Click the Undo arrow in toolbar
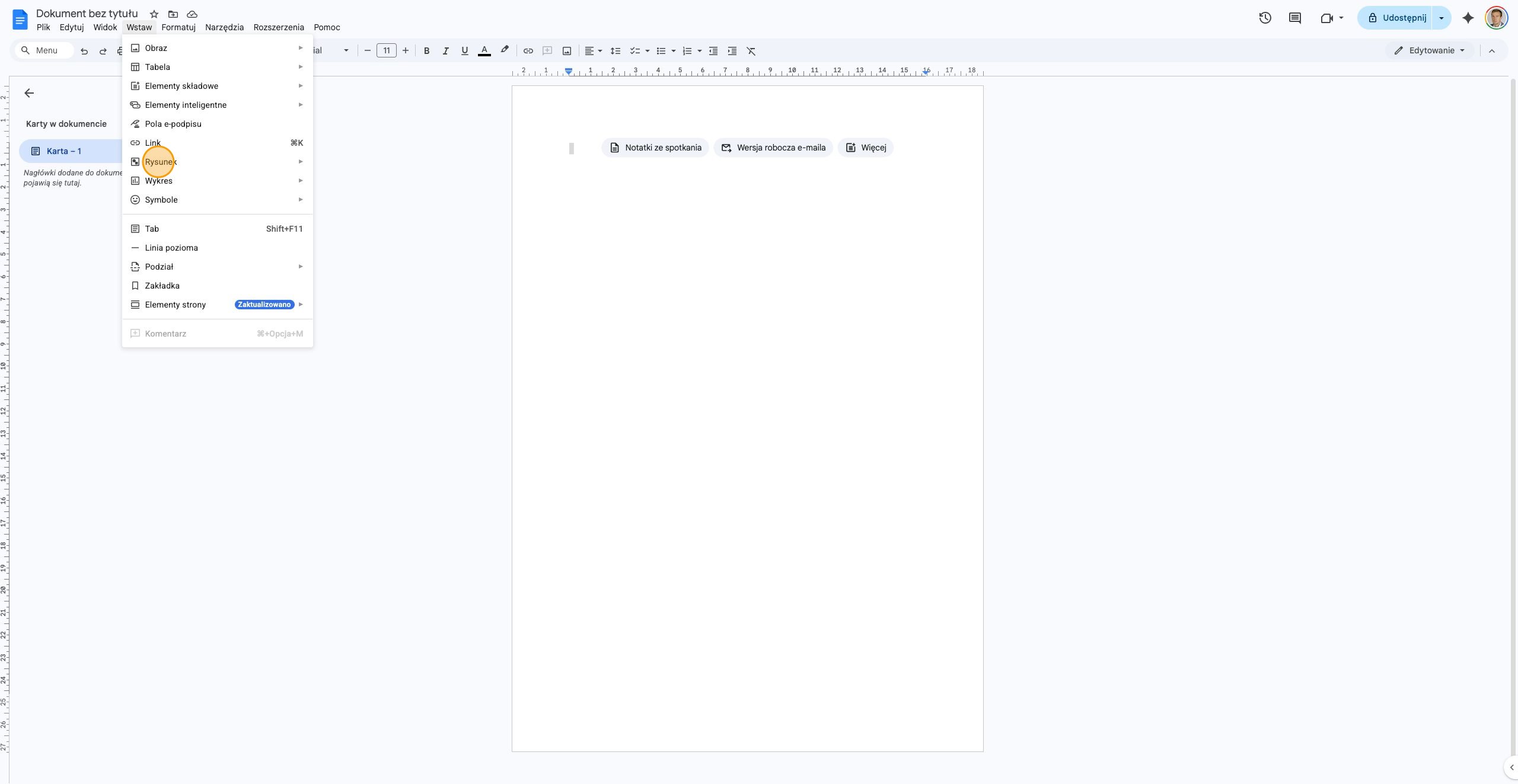This screenshot has width=1518, height=784. coord(84,51)
